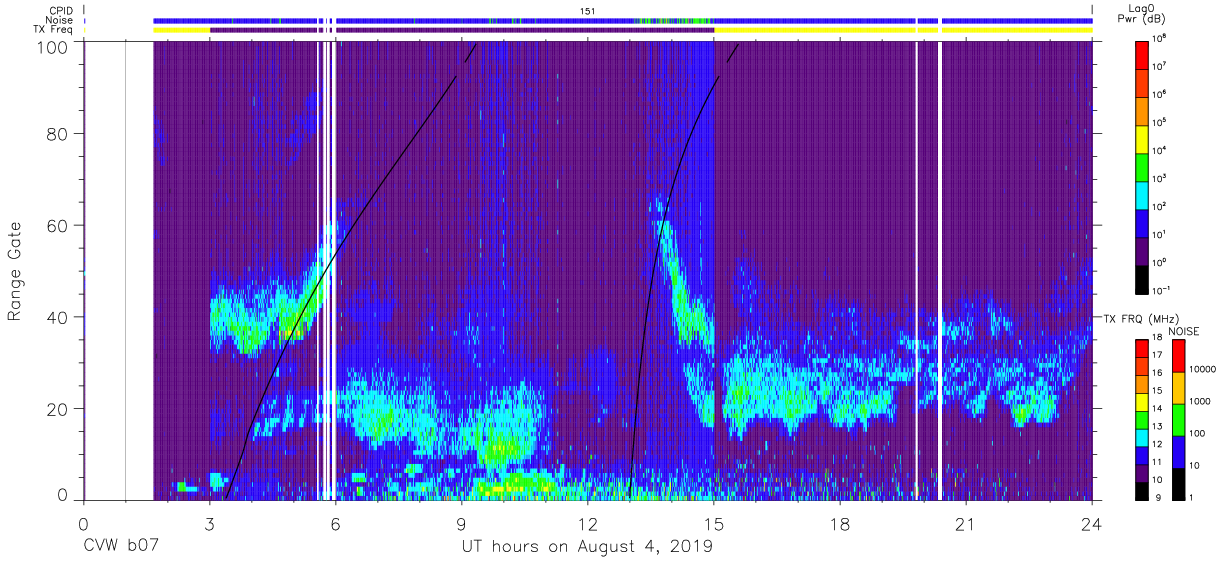Click the 10⁰ label on Lag0 Pwr colorbar

[x=1160, y=262]
